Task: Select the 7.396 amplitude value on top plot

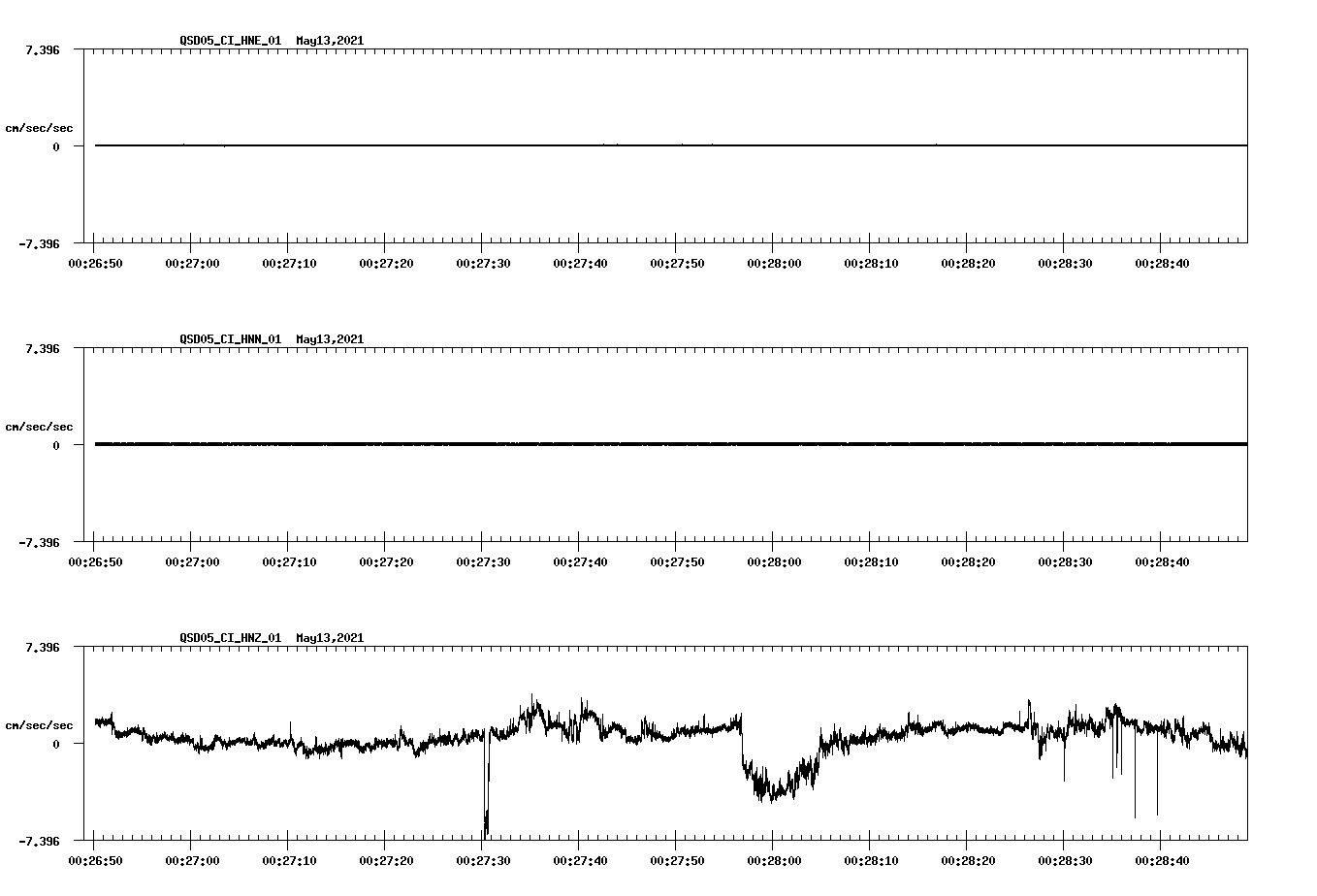Action: pos(41,48)
